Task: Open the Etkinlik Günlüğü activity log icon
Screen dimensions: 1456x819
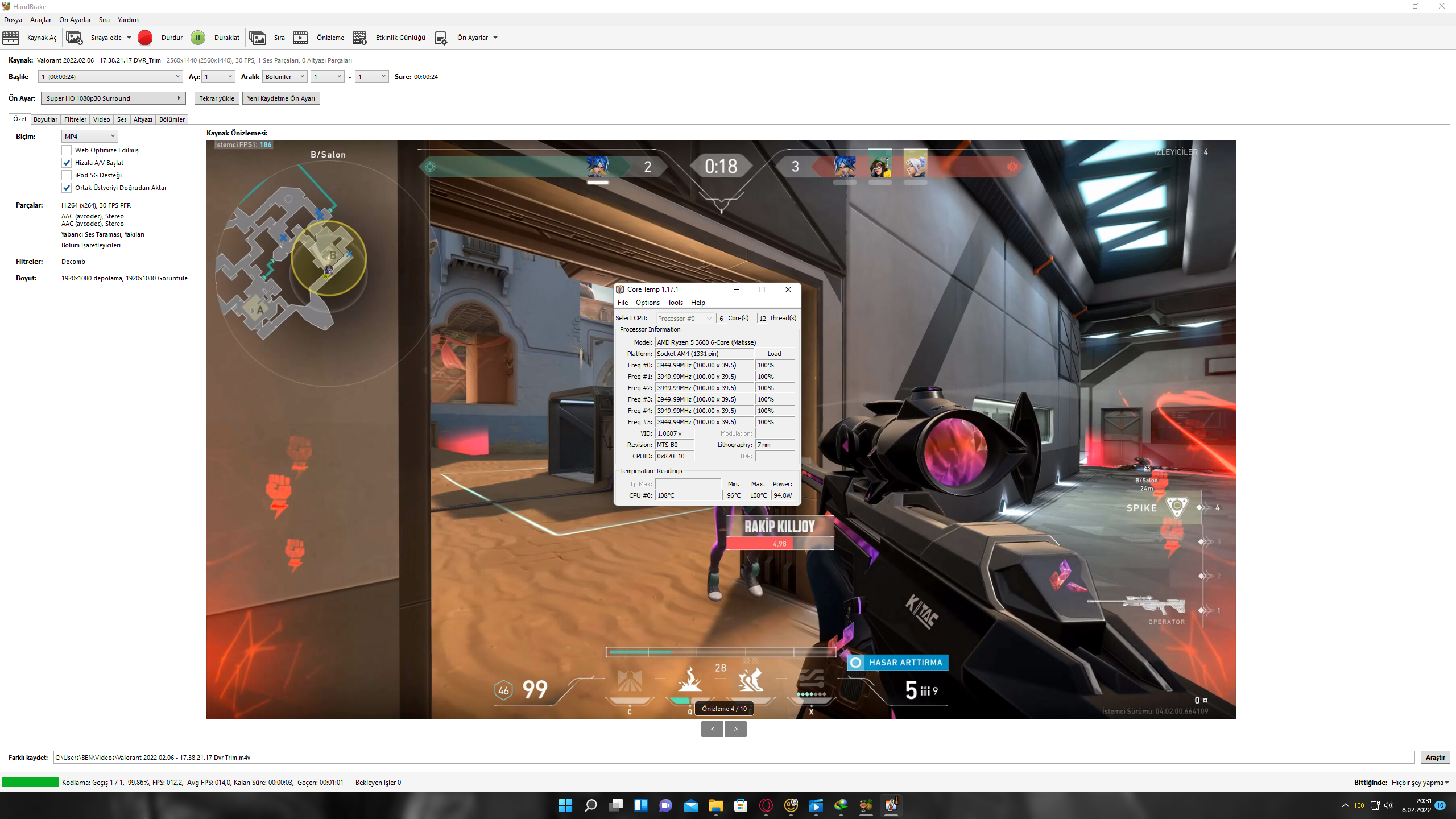Action: click(359, 38)
